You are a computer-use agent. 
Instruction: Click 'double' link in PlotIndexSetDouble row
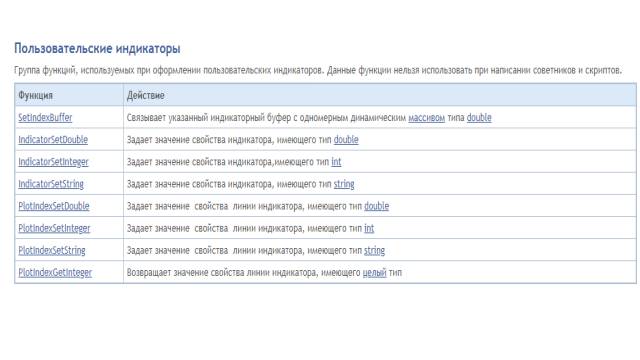(376, 206)
